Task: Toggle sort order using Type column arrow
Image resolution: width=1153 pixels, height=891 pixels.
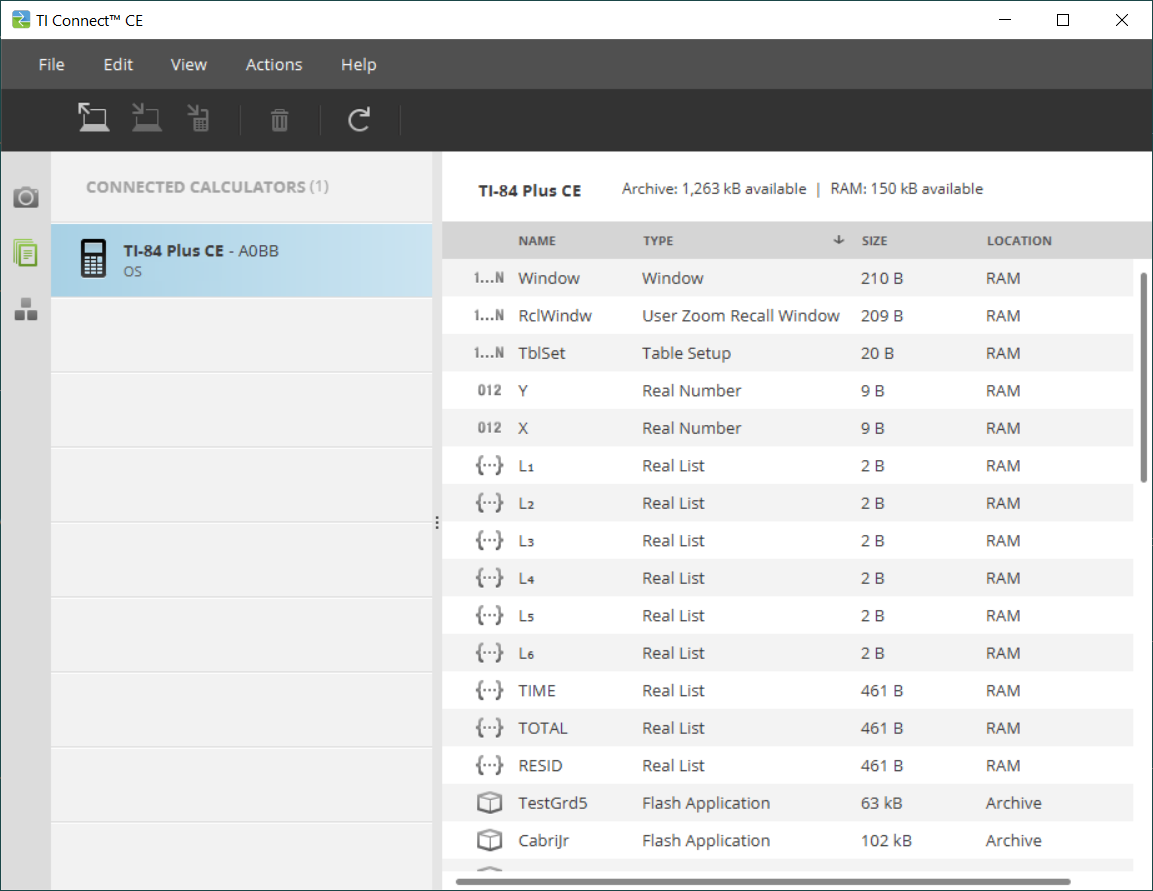Action: pyautogui.click(x=838, y=240)
